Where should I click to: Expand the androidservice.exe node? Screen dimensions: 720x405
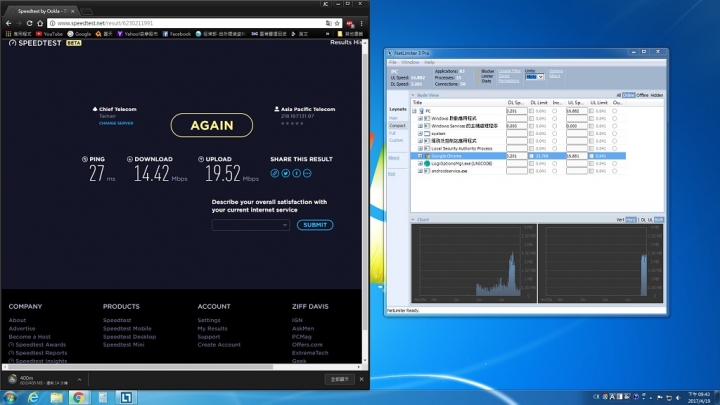(x=420, y=171)
